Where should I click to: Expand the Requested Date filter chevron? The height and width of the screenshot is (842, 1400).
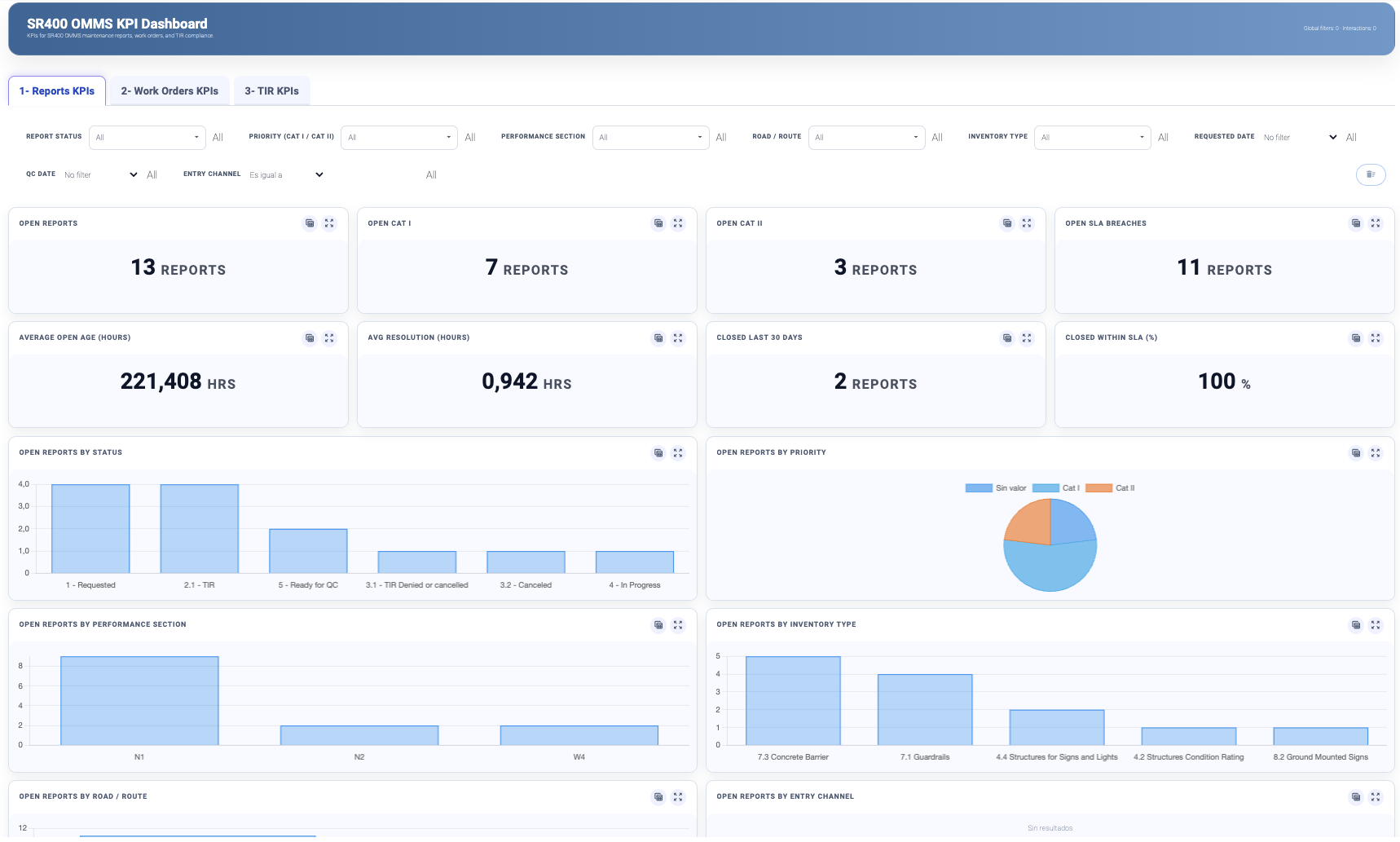tap(1333, 137)
